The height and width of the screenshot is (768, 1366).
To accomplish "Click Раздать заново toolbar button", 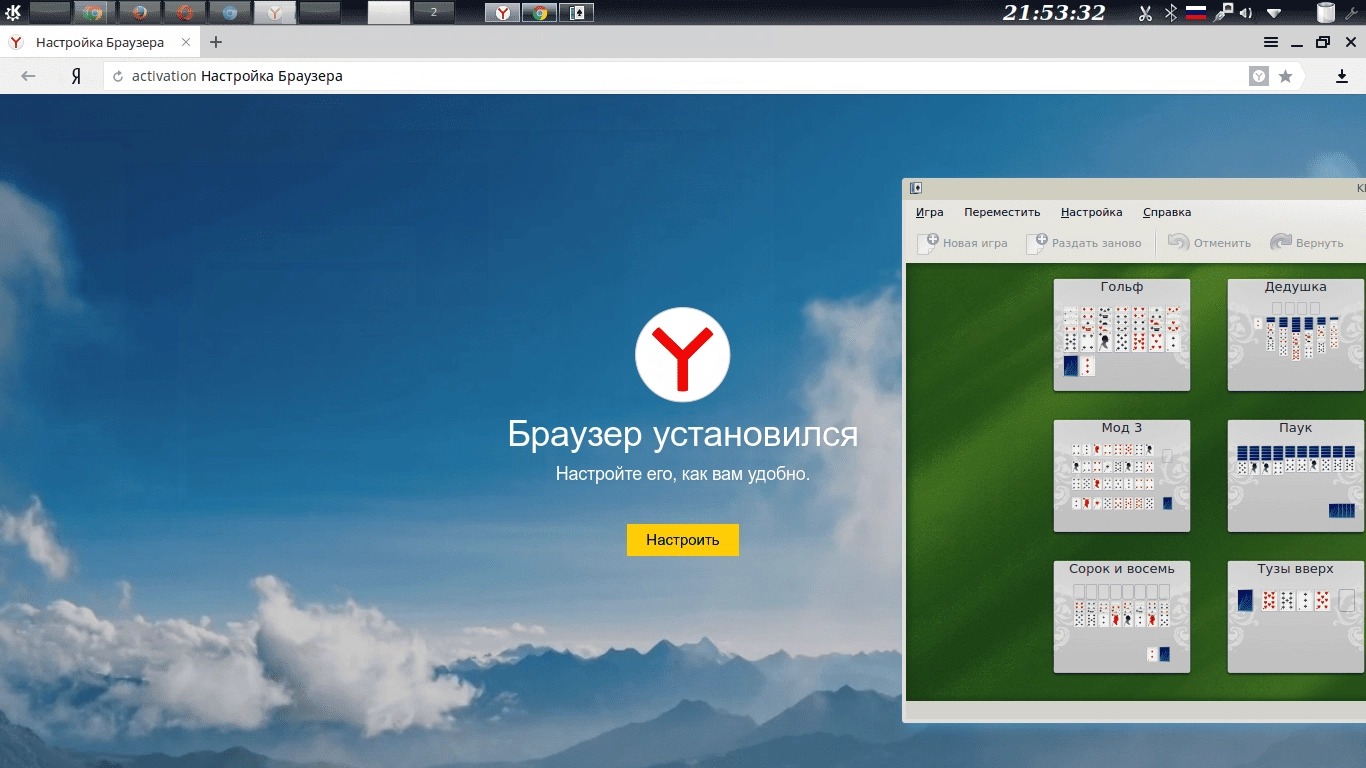I will point(1085,243).
